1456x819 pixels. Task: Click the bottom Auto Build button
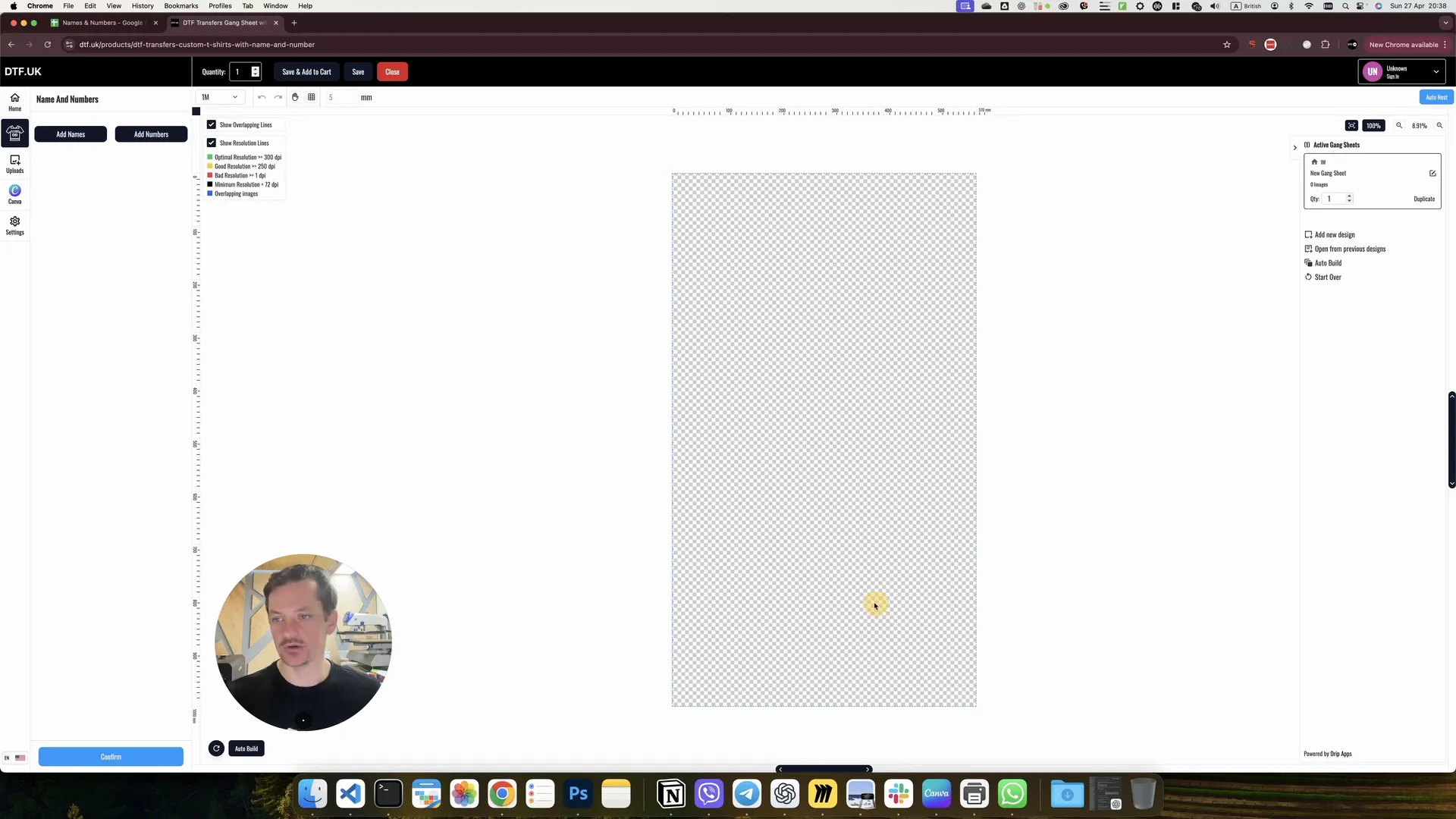click(x=246, y=748)
